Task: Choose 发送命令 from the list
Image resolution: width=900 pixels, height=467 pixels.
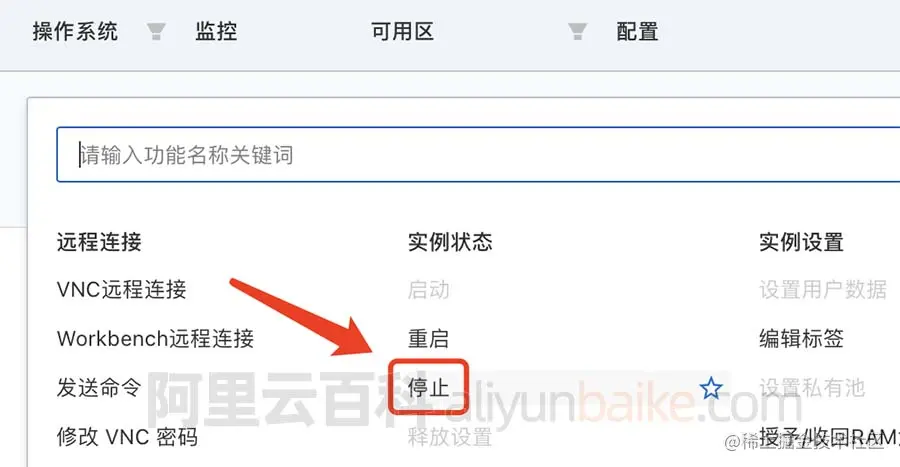Action: (x=99, y=388)
